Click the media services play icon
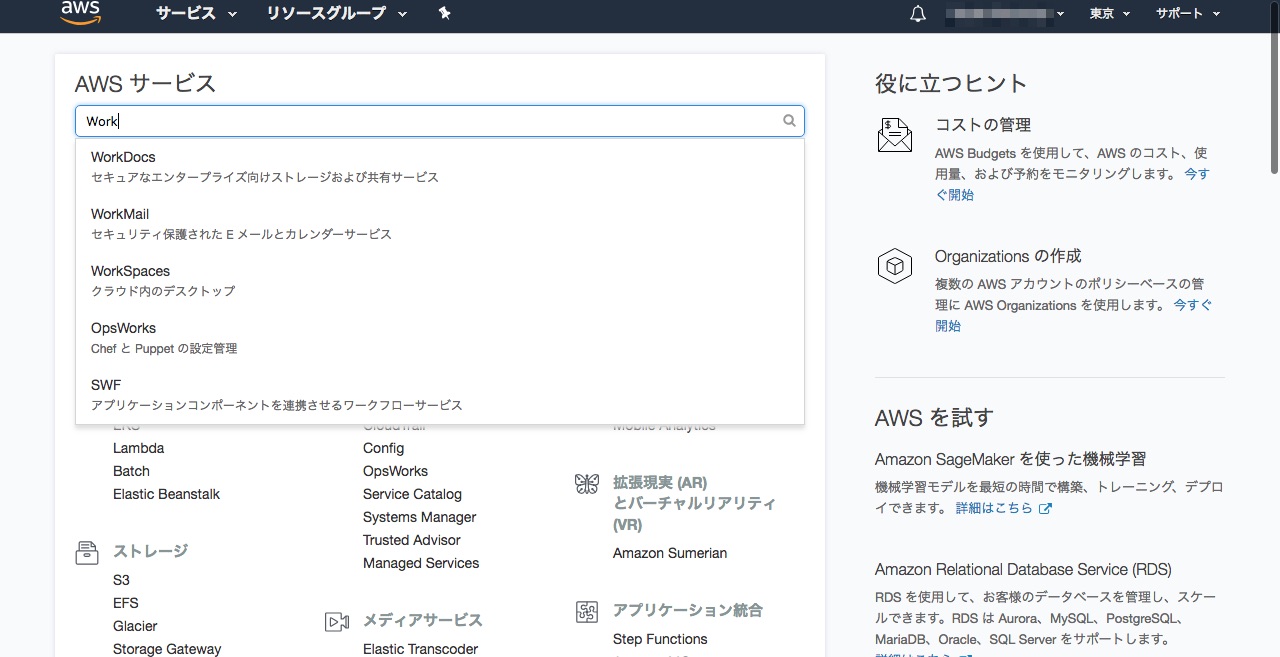Screen dimensions: 1280x657 pyautogui.click(x=336, y=620)
